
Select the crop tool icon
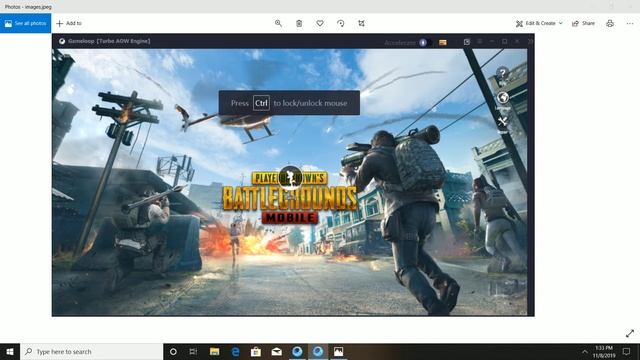[361, 23]
